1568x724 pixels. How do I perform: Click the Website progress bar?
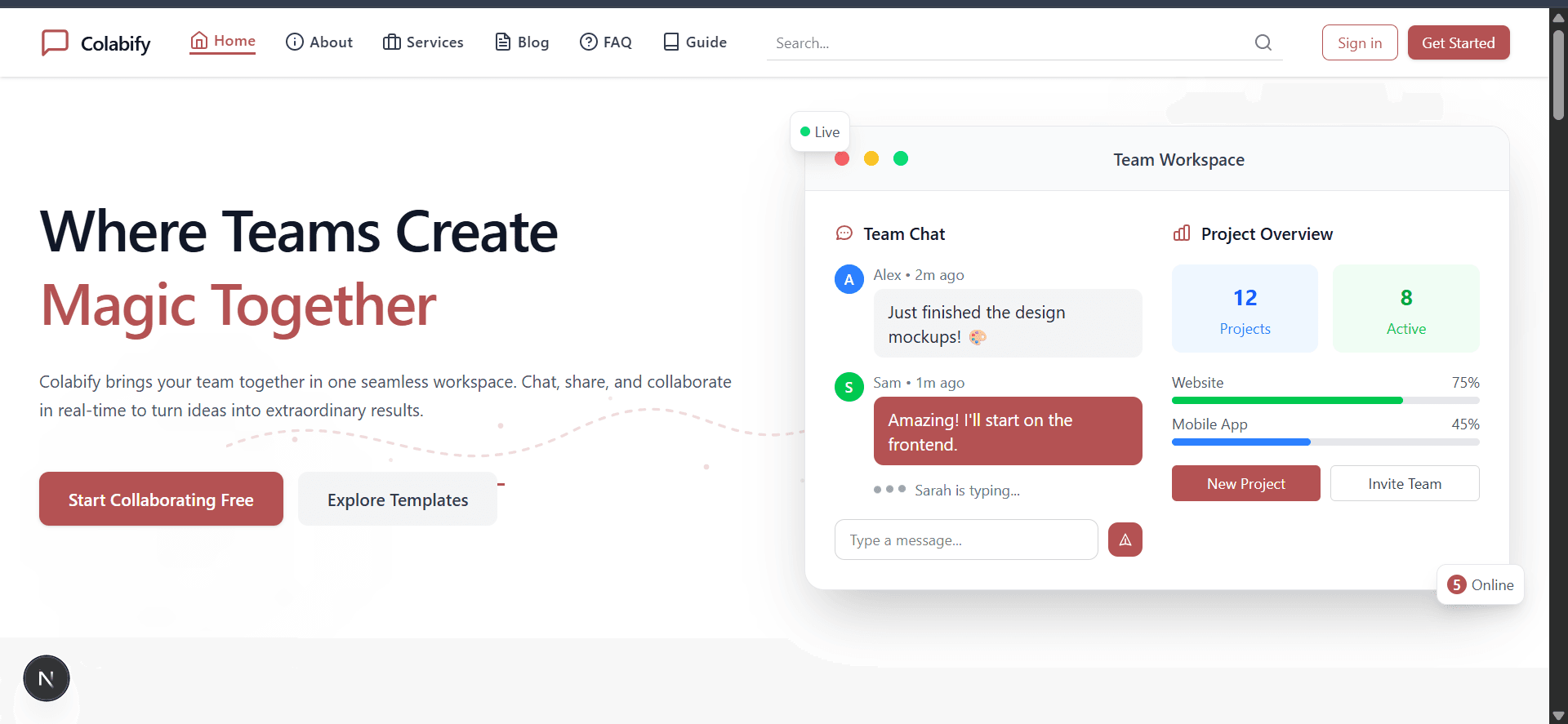pyautogui.click(x=1325, y=401)
